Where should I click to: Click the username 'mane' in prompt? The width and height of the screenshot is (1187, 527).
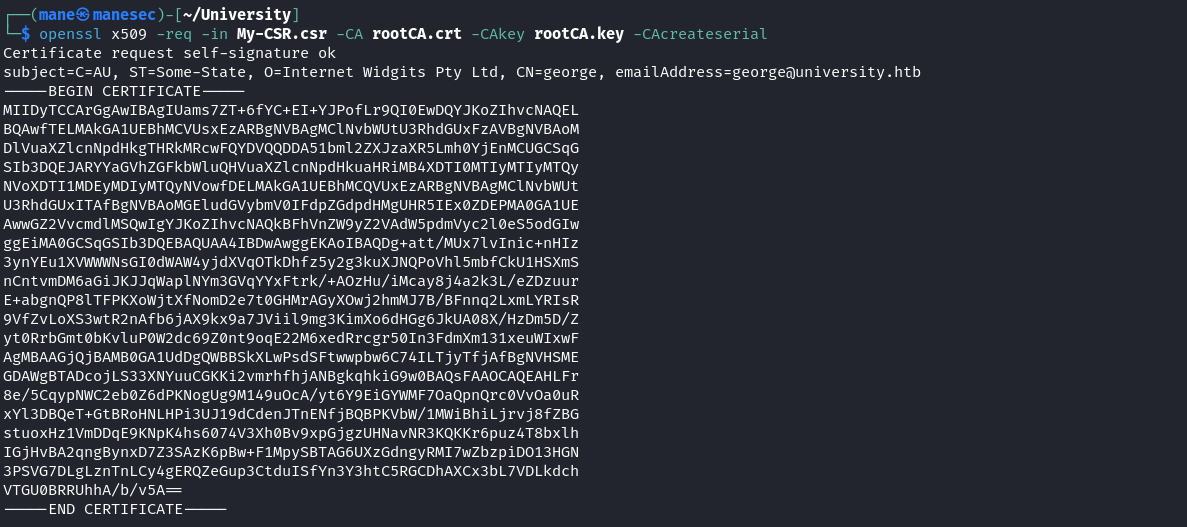click(57, 14)
